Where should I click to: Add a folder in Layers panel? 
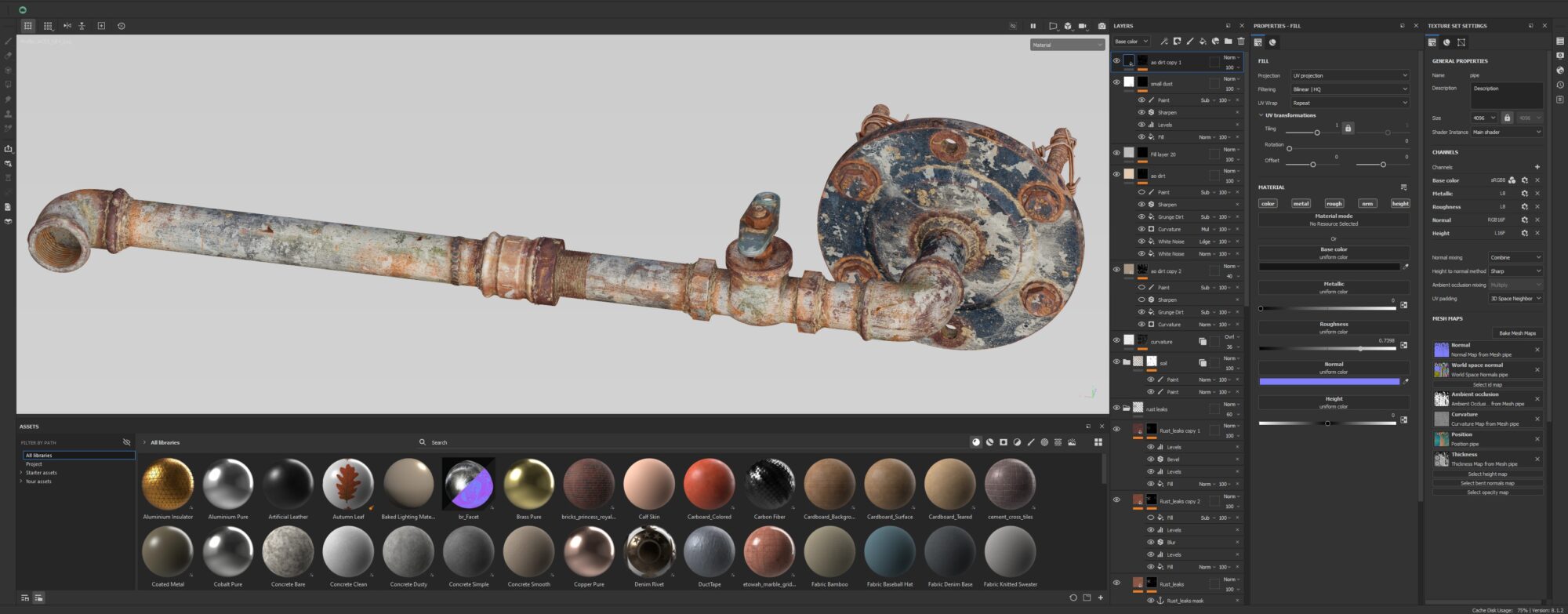(x=1228, y=42)
